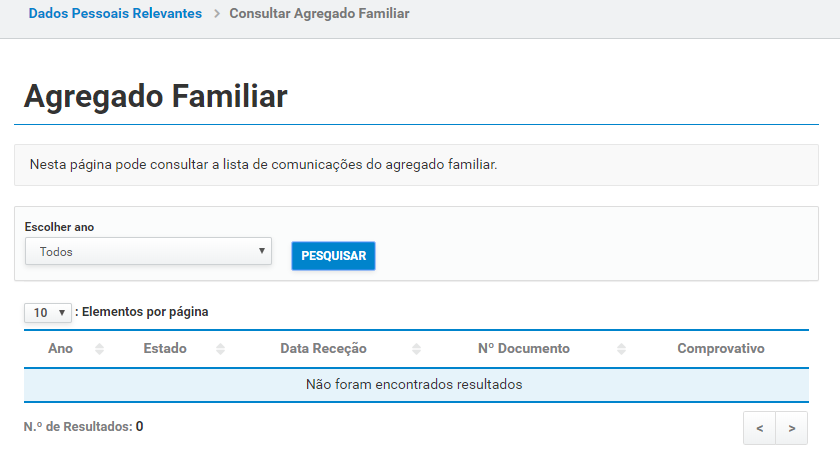Click the Data Receção column header text

point(323,349)
